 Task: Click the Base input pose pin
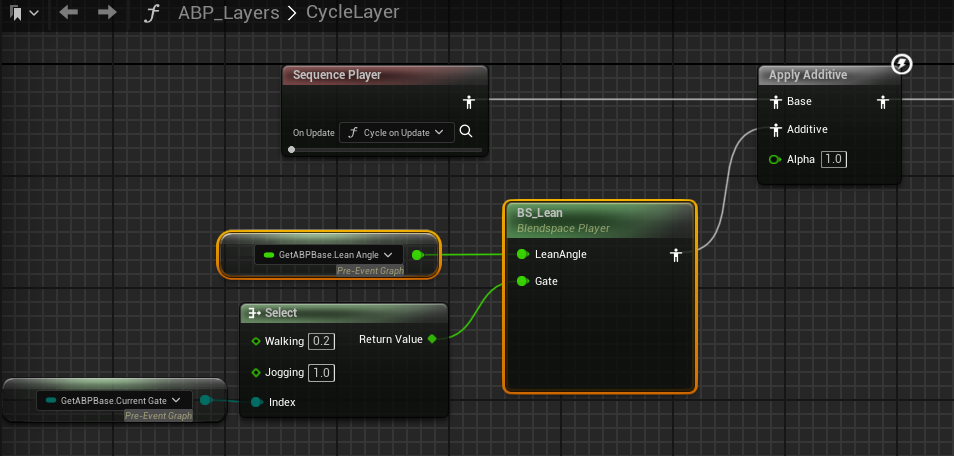click(x=775, y=102)
